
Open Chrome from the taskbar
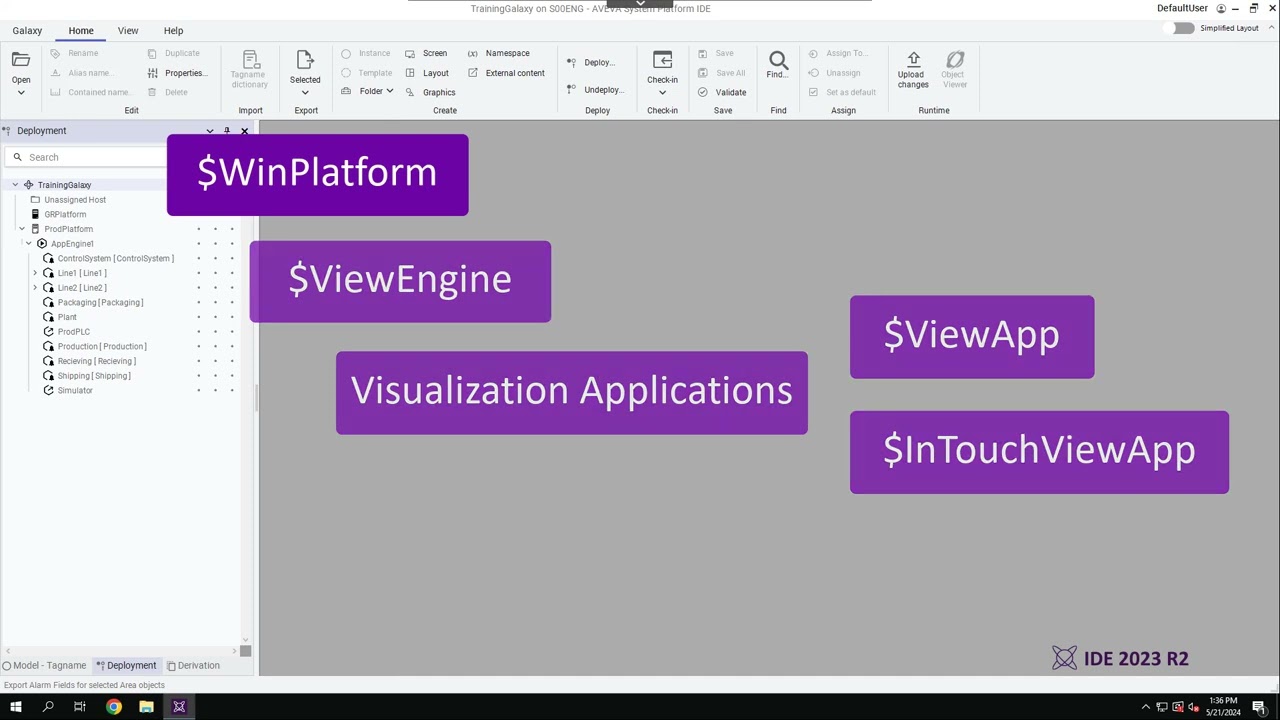pos(113,707)
